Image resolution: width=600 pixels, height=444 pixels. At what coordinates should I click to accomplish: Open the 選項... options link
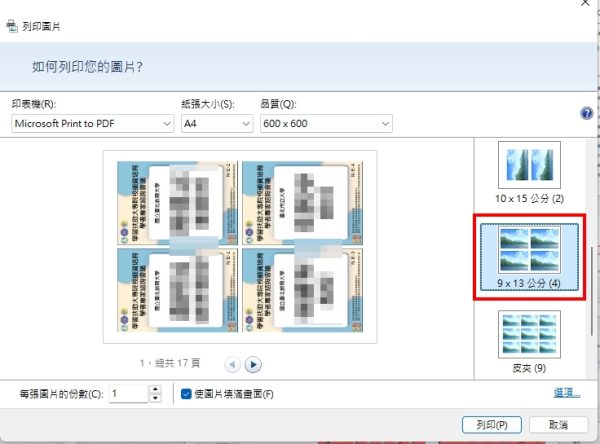click(566, 393)
